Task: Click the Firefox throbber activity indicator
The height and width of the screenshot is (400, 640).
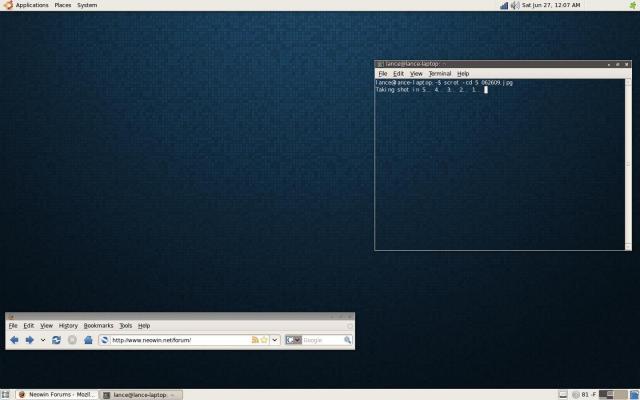Action: coord(349,326)
